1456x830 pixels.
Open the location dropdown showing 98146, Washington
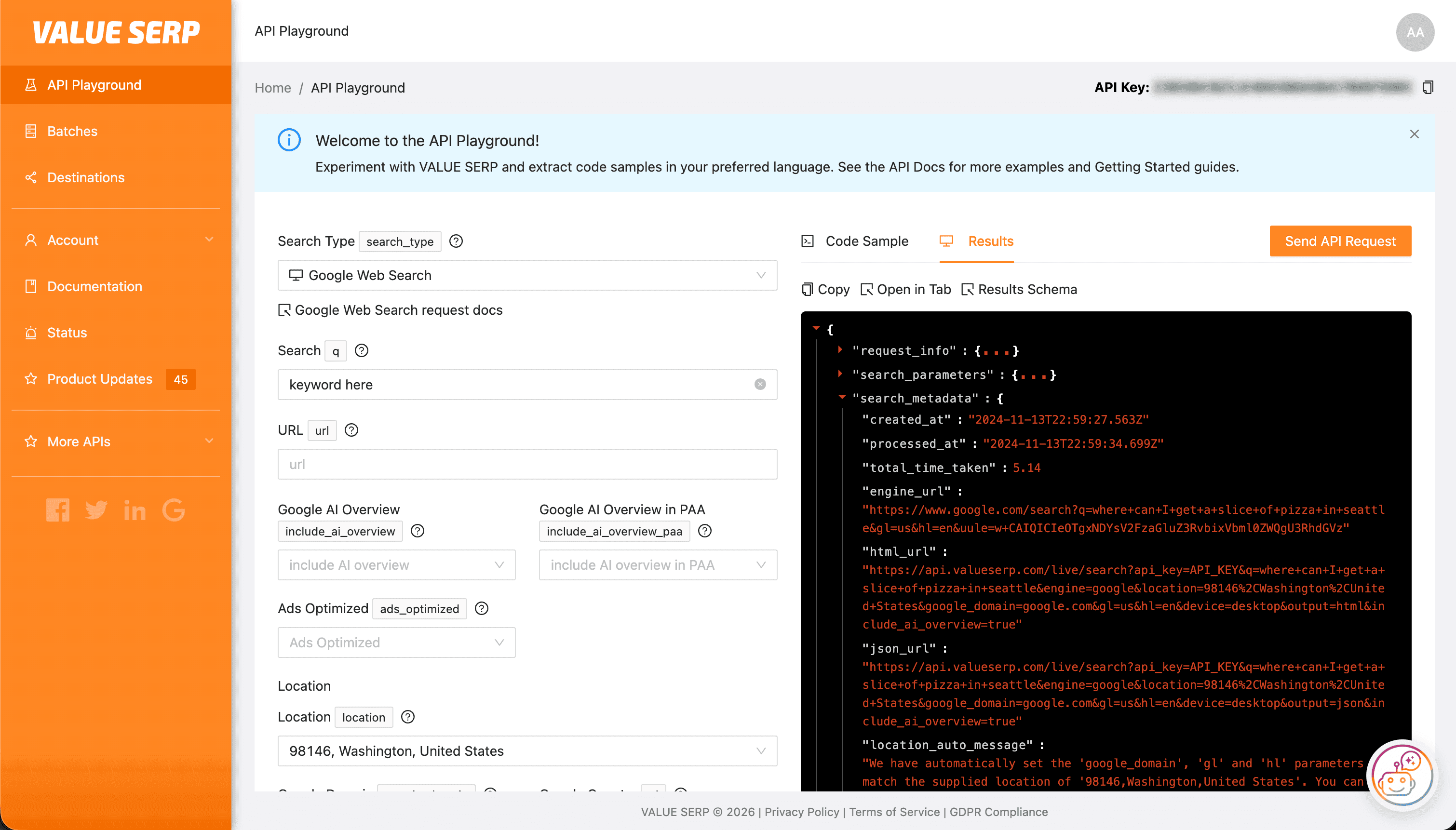(527, 751)
